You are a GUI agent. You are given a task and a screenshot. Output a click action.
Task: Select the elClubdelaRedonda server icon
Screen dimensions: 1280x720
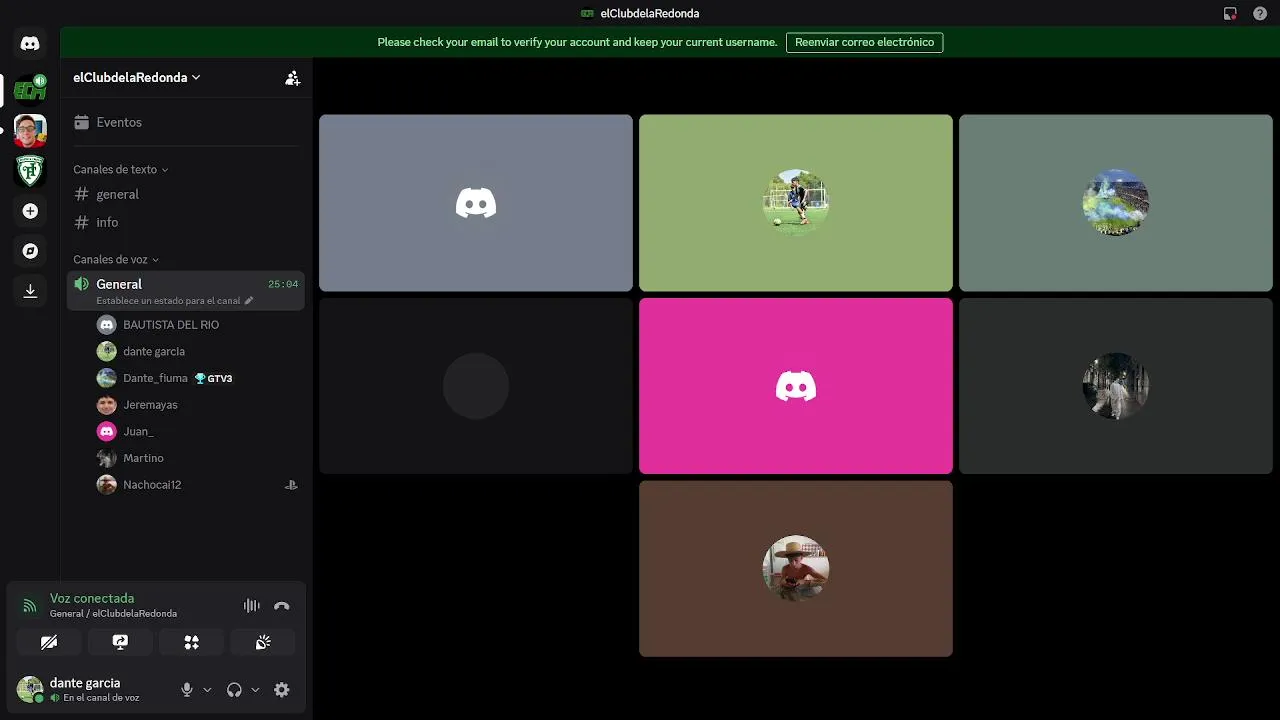click(x=30, y=90)
